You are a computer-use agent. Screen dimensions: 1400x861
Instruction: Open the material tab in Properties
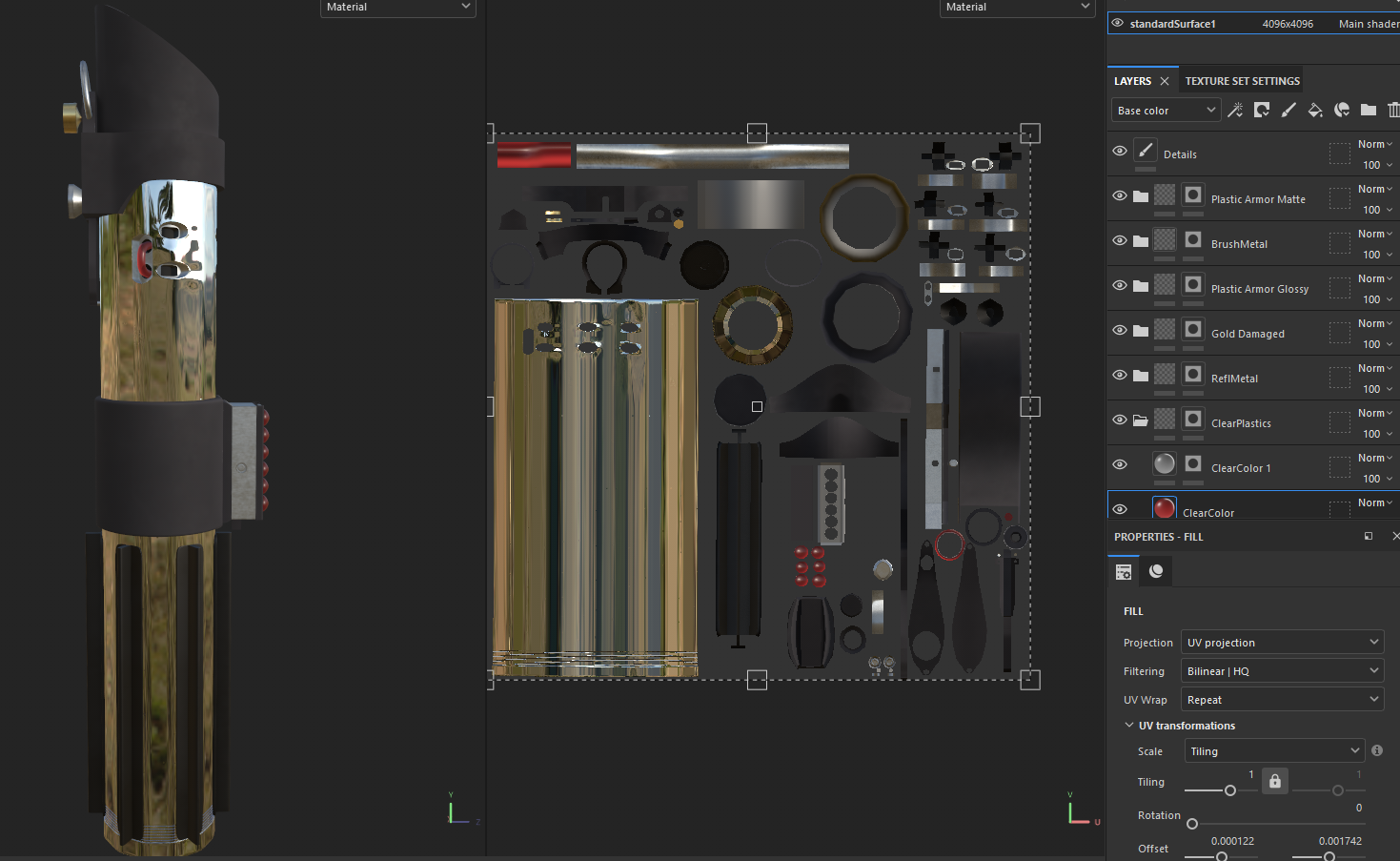pyautogui.click(x=1156, y=571)
